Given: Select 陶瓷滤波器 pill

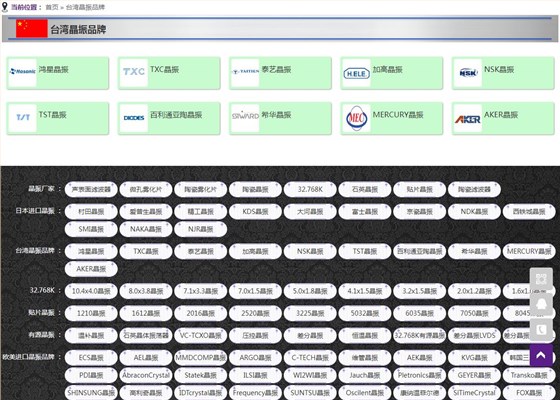Looking at the screenshot, I should pos(474,189).
